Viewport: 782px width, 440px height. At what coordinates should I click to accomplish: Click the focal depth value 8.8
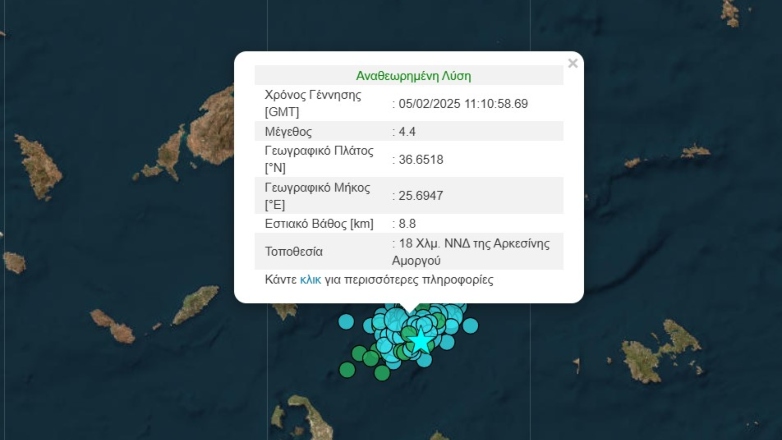[407, 223]
